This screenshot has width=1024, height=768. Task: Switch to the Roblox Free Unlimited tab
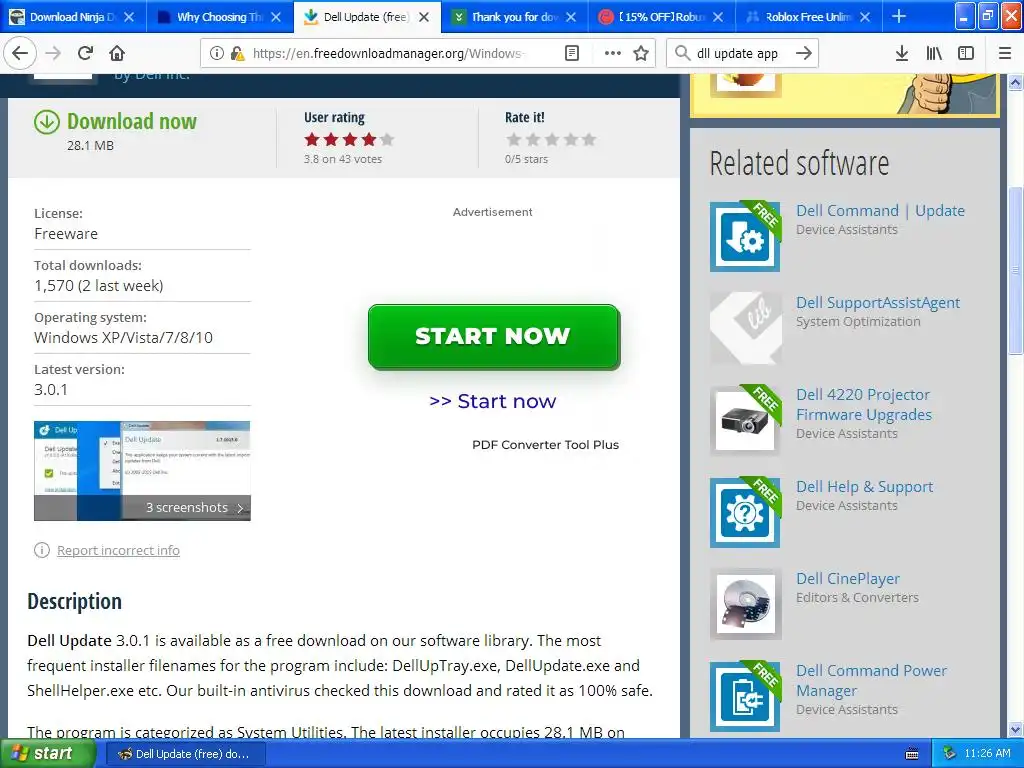tap(808, 16)
